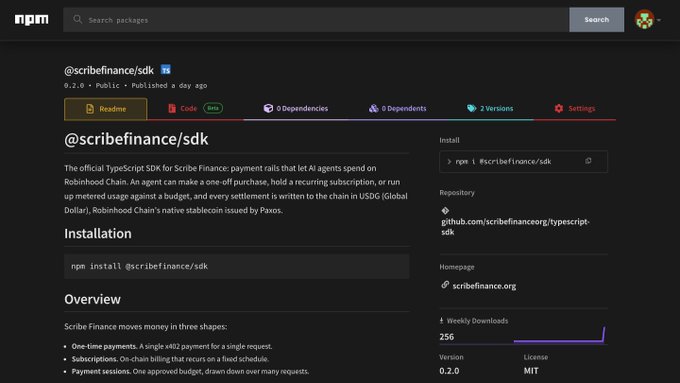This screenshot has width=680, height=383.
Task: Click the package title @scribefinance/sdk at top
Action: (109, 70)
